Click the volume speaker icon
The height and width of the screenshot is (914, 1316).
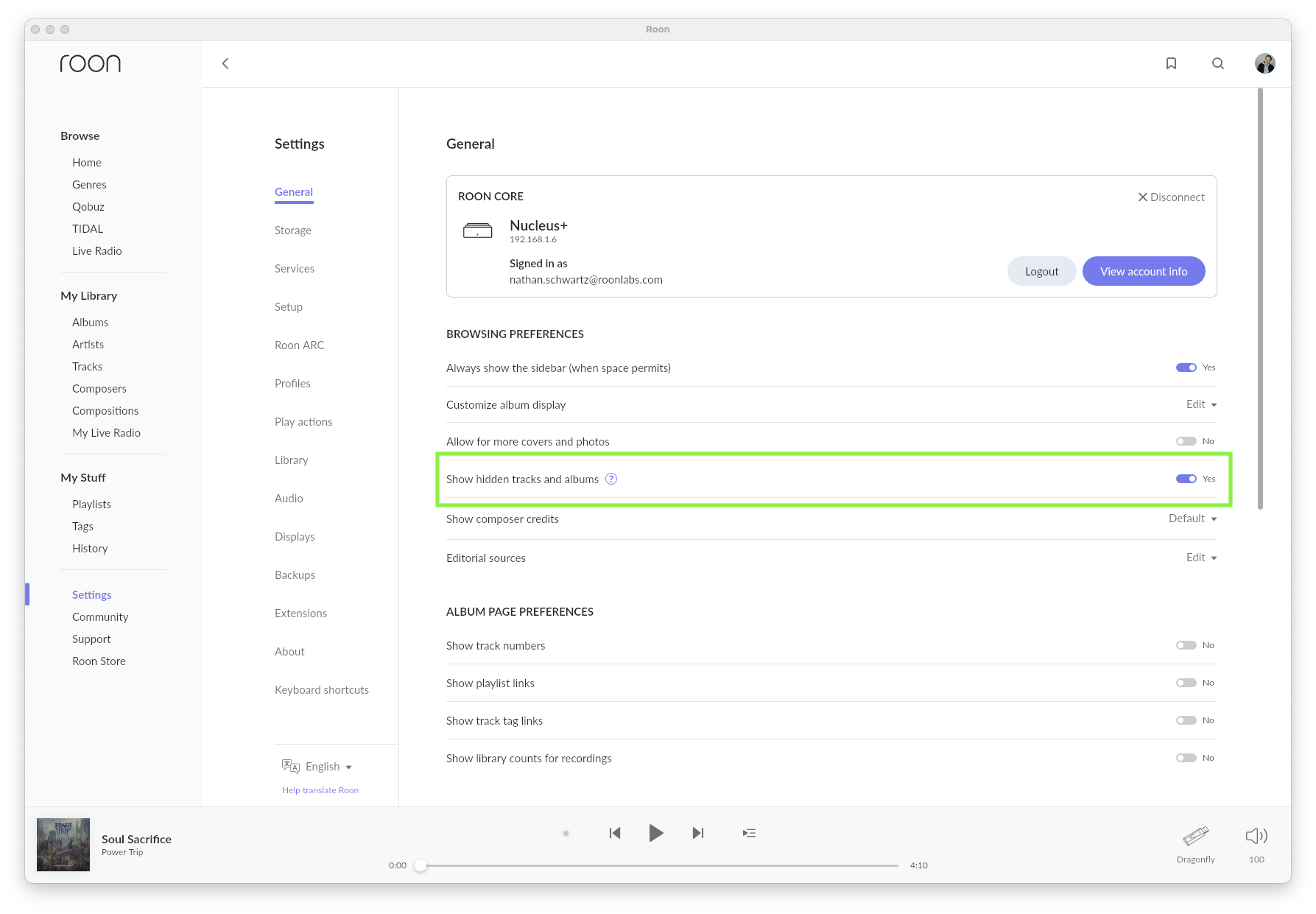pyautogui.click(x=1256, y=836)
